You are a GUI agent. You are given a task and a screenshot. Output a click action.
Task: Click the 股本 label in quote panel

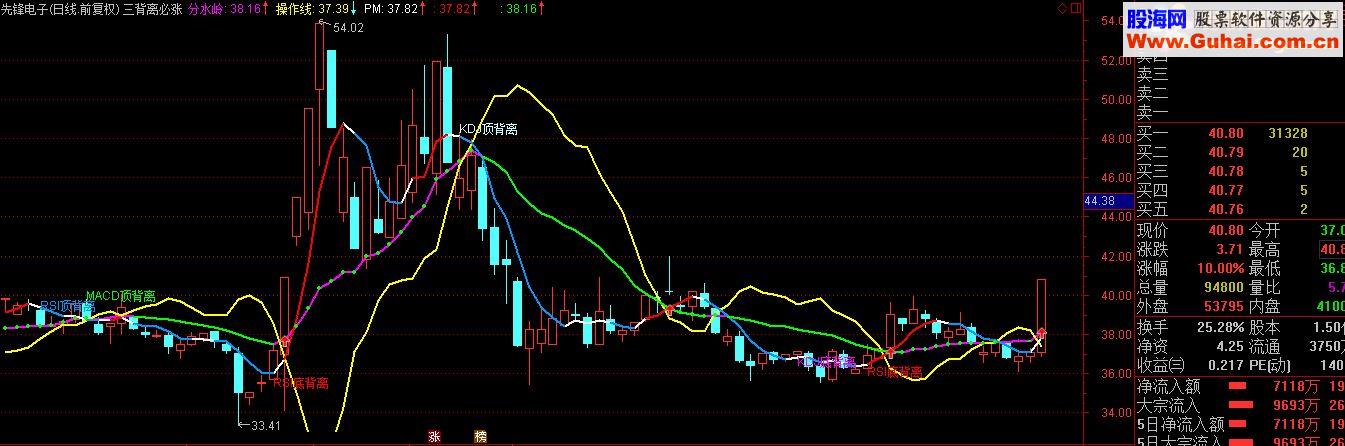[x=1265, y=328]
